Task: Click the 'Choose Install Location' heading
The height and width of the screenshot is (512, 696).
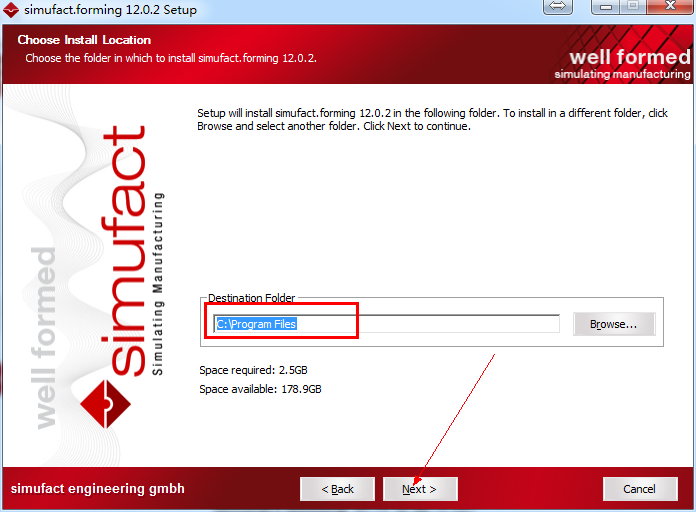Action: (x=84, y=40)
